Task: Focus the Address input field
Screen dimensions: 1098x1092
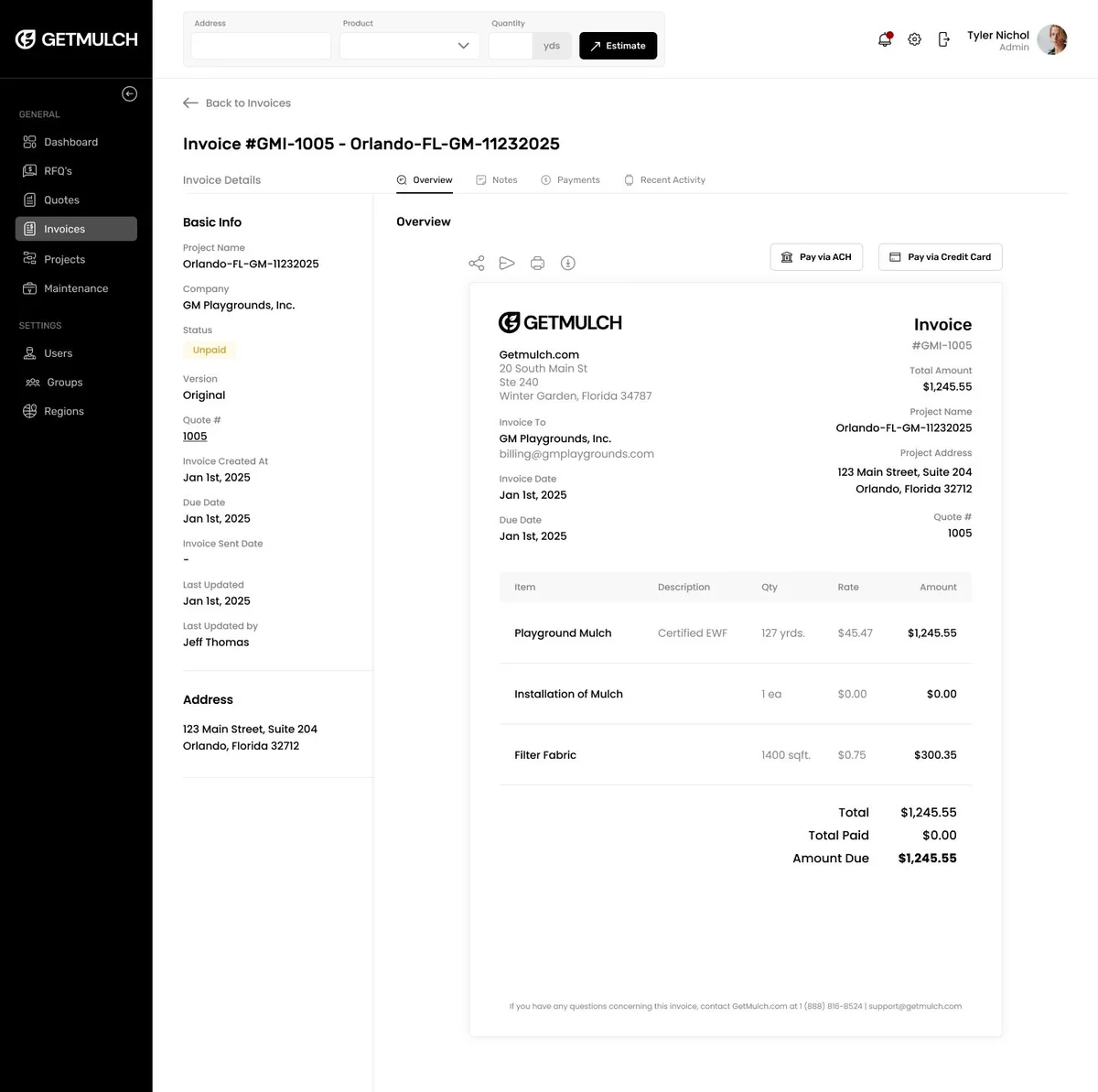Action: [261, 46]
